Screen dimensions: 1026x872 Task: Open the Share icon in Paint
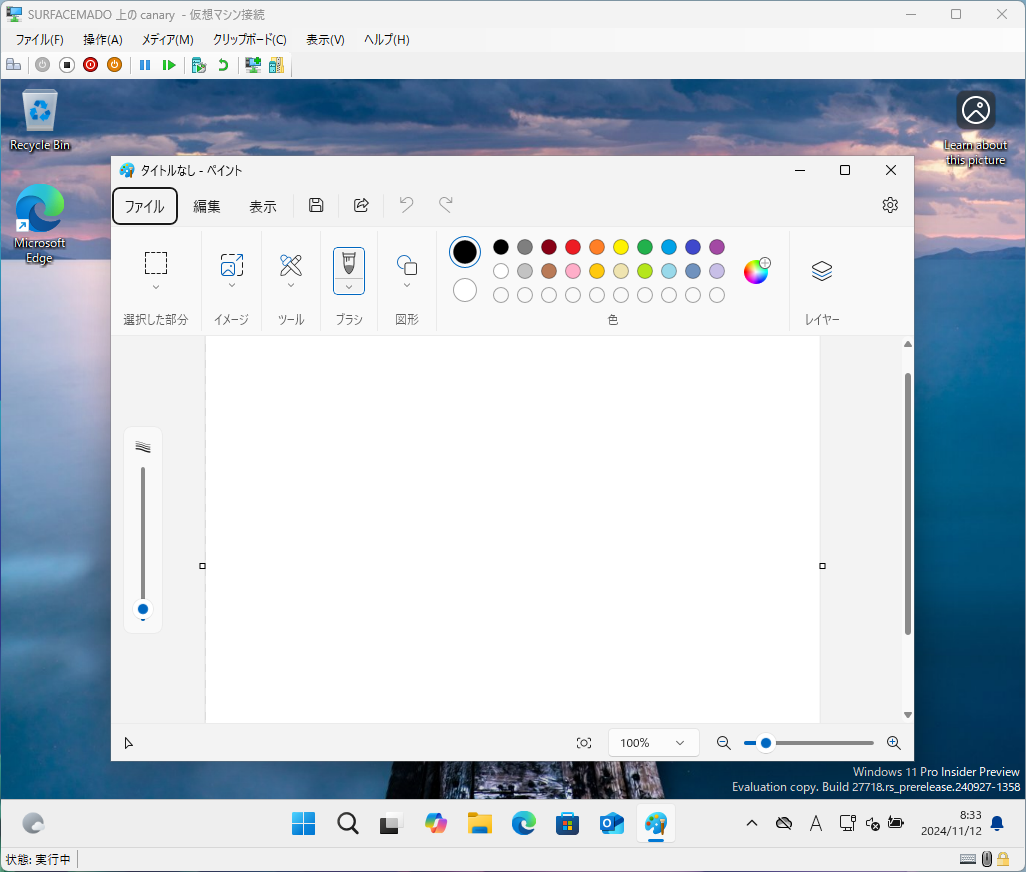361,205
